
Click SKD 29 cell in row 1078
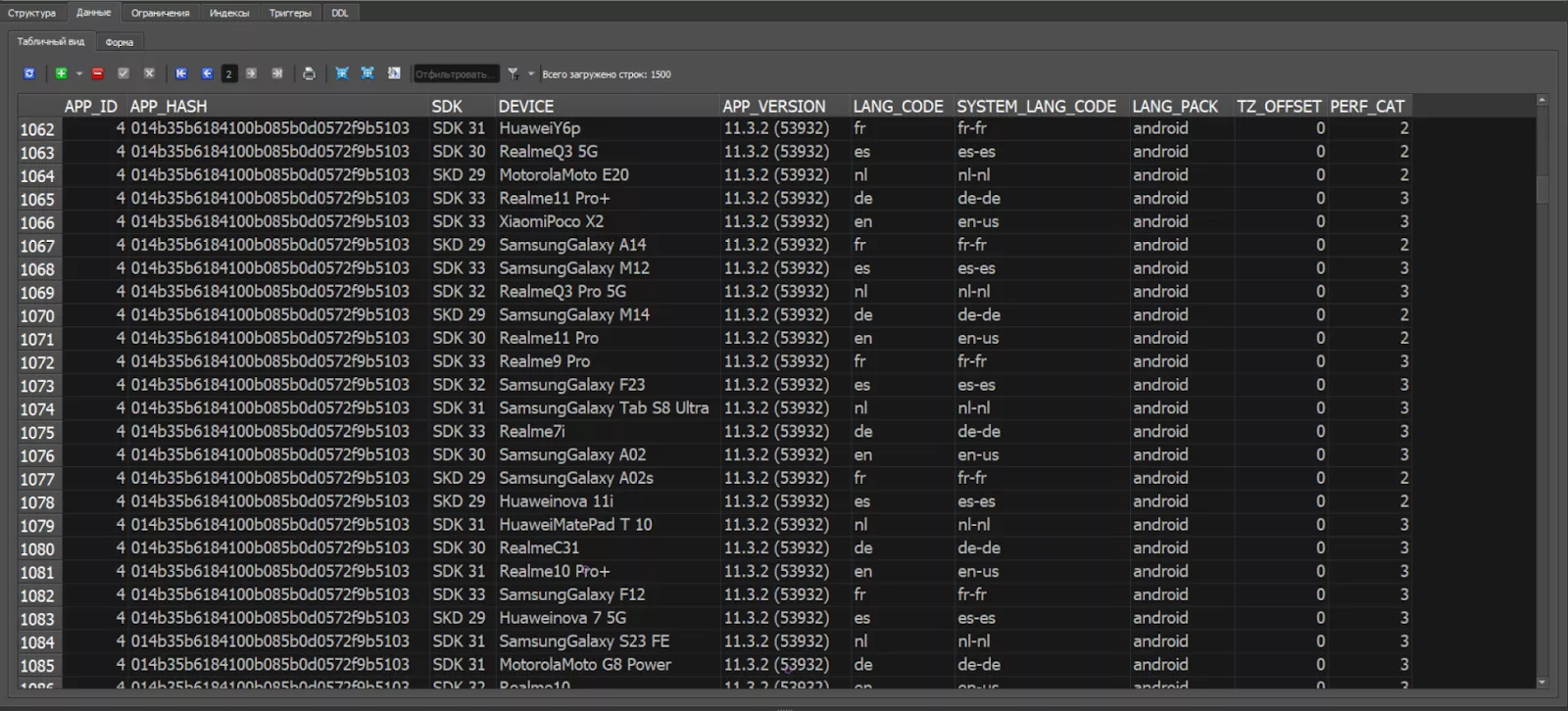pos(462,500)
